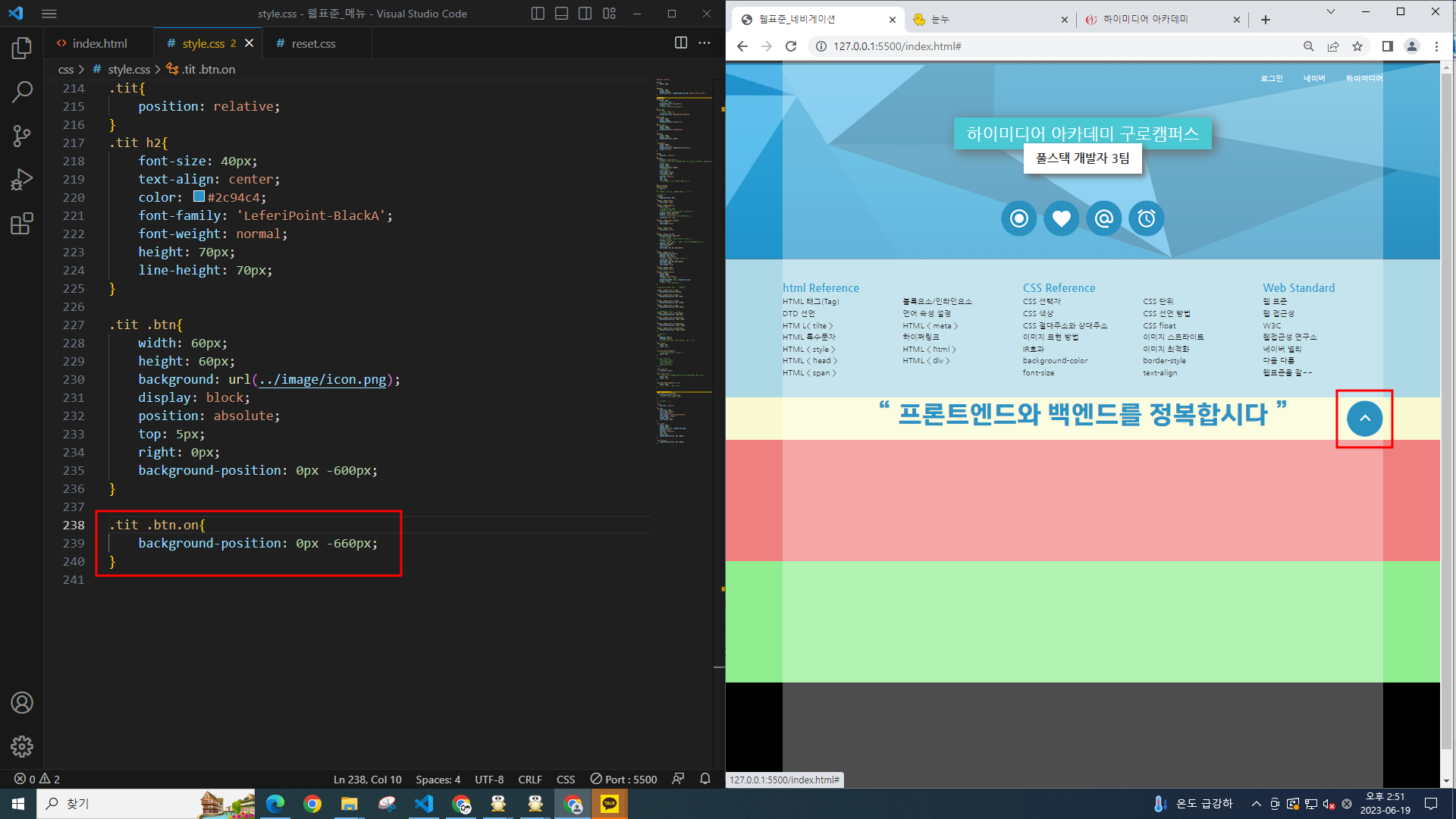This screenshot has height=819, width=1456.
Task: Open Source Control view
Action: click(x=22, y=136)
